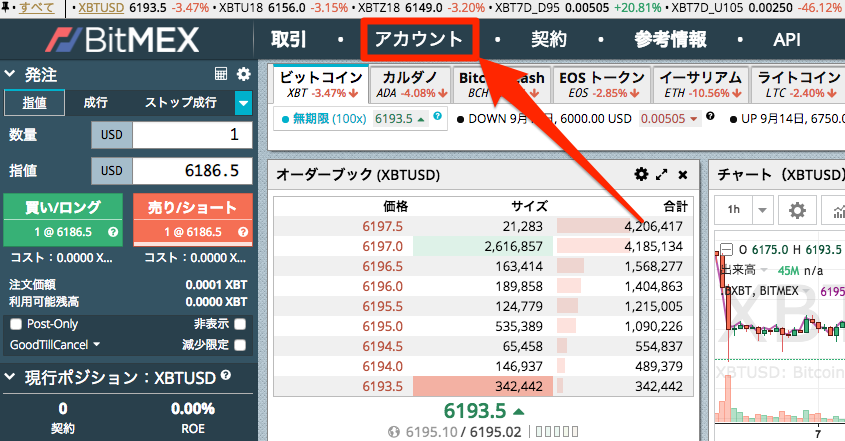
Task: Click すべて link in ticker
Action: click(x=37, y=8)
